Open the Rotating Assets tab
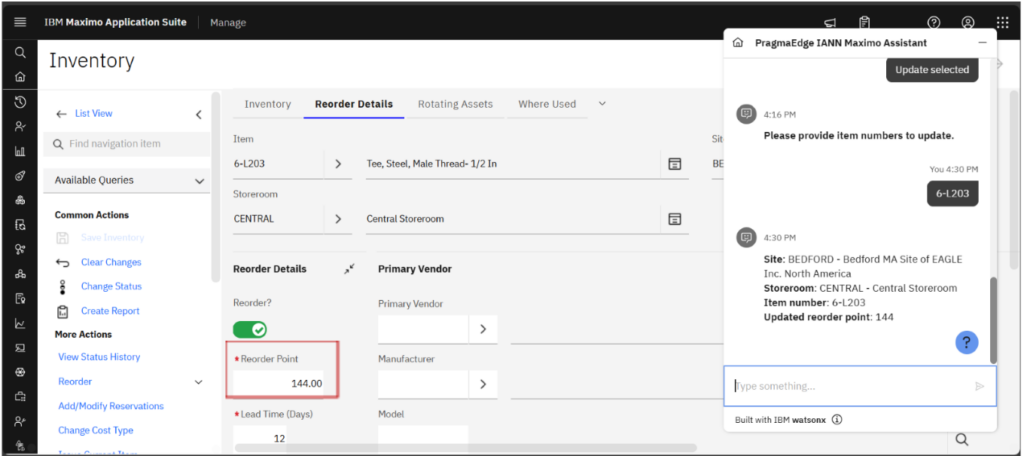Viewport: 1024px width, 456px height. 455,104
